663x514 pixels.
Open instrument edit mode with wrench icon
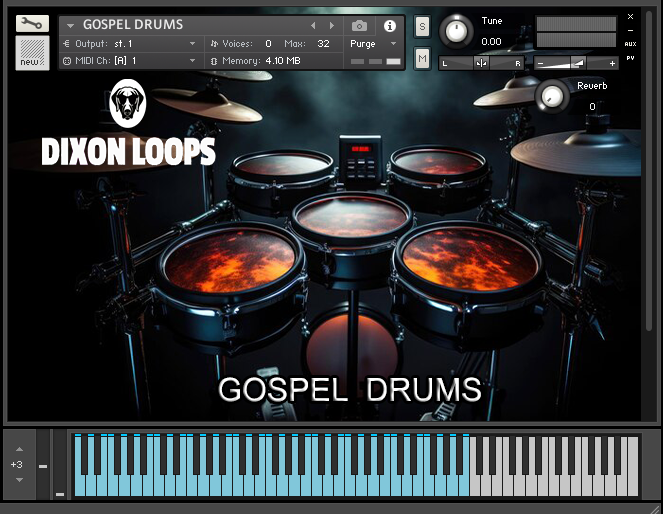[x=32, y=24]
